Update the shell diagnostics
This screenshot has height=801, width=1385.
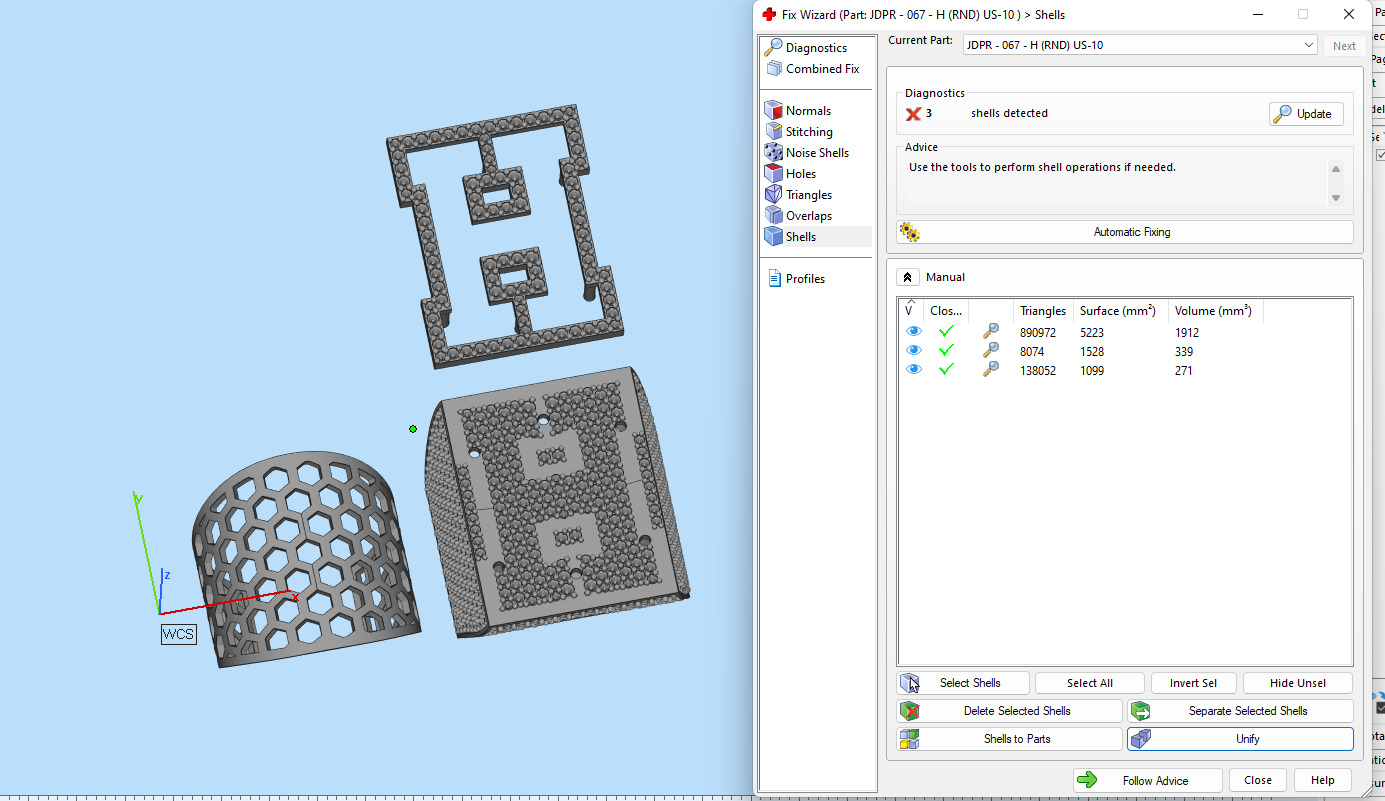click(1306, 114)
